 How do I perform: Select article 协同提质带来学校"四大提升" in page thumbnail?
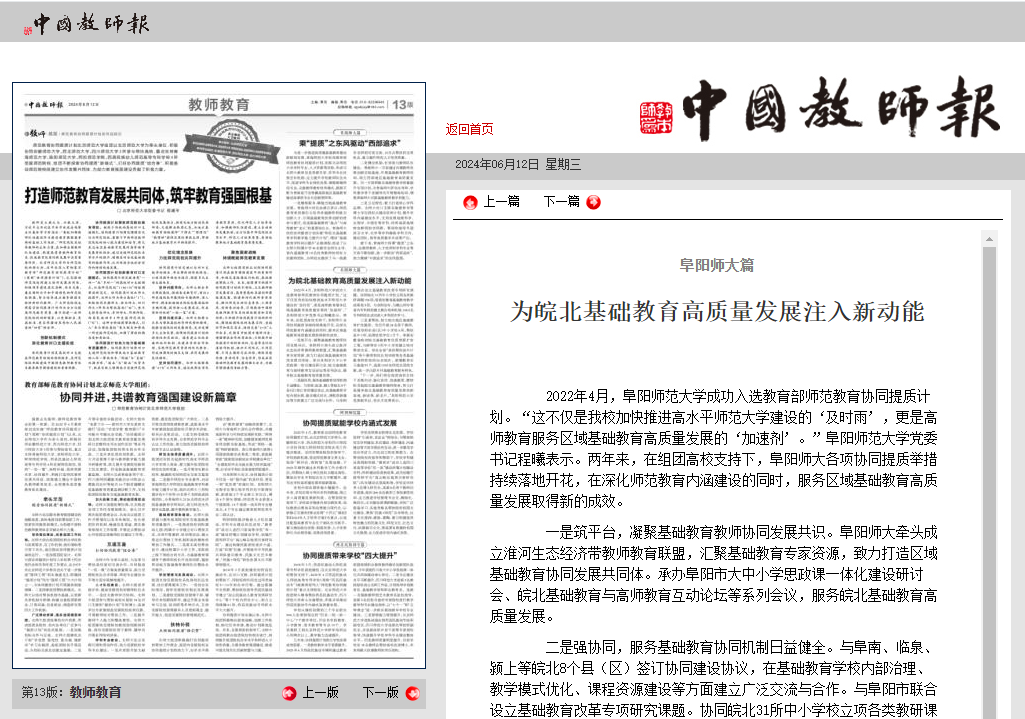pyautogui.click(x=351, y=553)
